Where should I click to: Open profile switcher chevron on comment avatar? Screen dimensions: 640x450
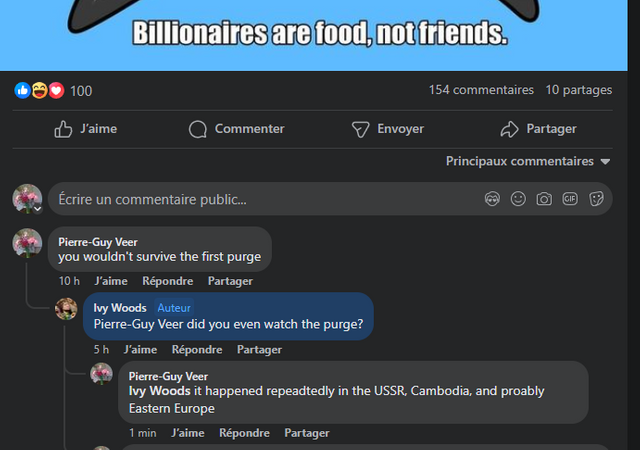[38, 209]
